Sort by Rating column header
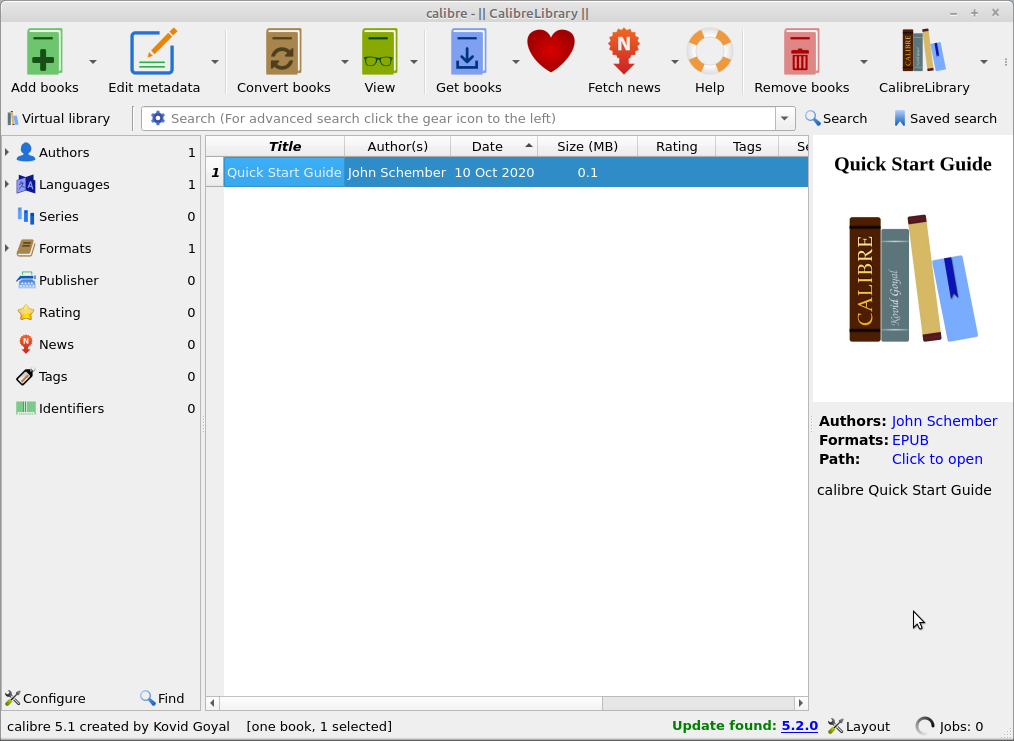Viewport: 1014px width, 741px height. (x=676, y=147)
